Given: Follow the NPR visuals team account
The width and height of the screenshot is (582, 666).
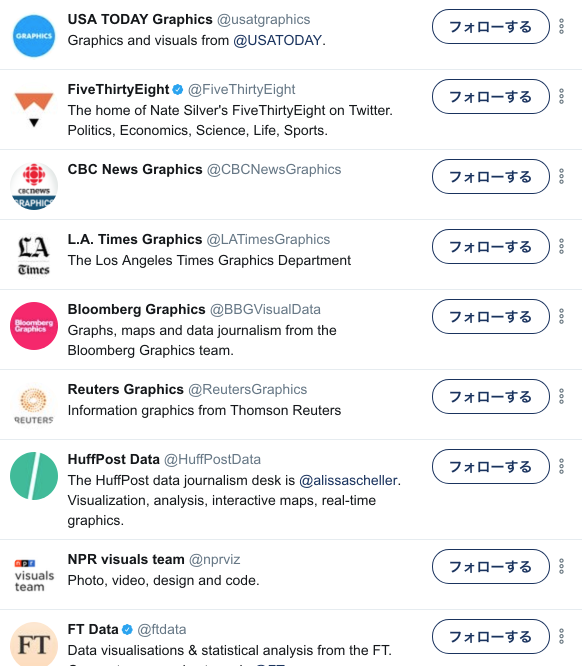Looking at the screenshot, I should pyautogui.click(x=491, y=567).
